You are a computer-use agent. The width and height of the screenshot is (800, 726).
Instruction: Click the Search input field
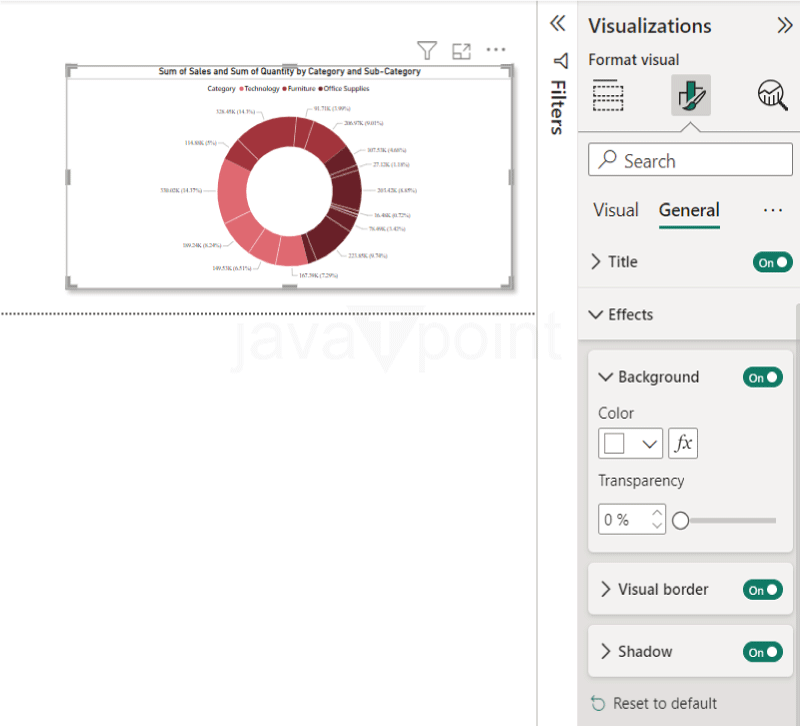[690, 160]
